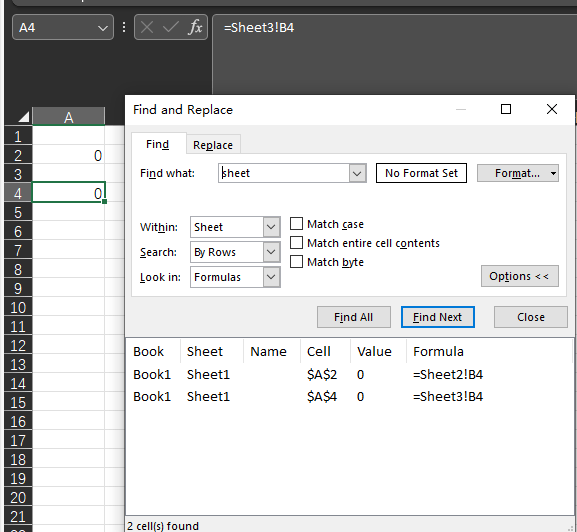The height and width of the screenshot is (532, 577).
Task: Click the =Sheet2!B4 formula in results
Action: tap(448, 375)
